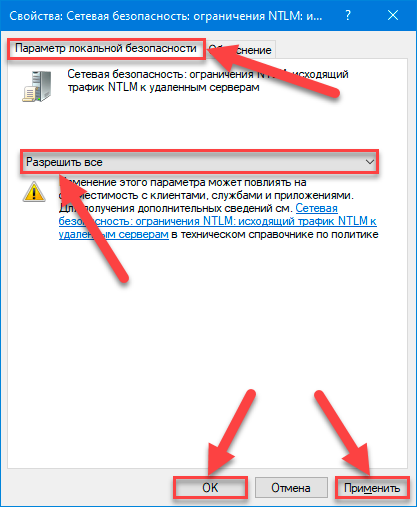Close the NTLM properties dialog
The width and height of the screenshot is (417, 507).
coord(393,15)
